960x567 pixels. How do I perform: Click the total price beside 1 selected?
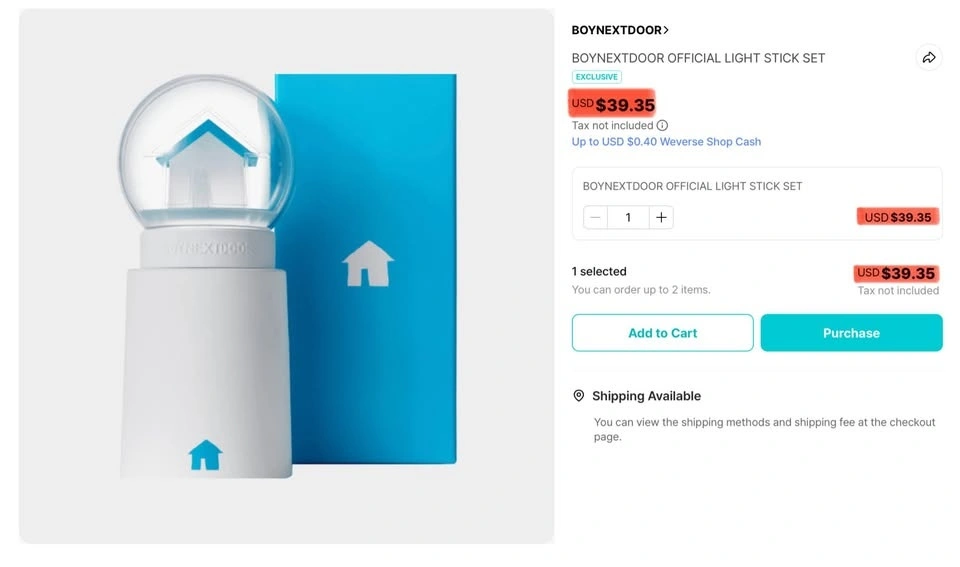coord(896,273)
